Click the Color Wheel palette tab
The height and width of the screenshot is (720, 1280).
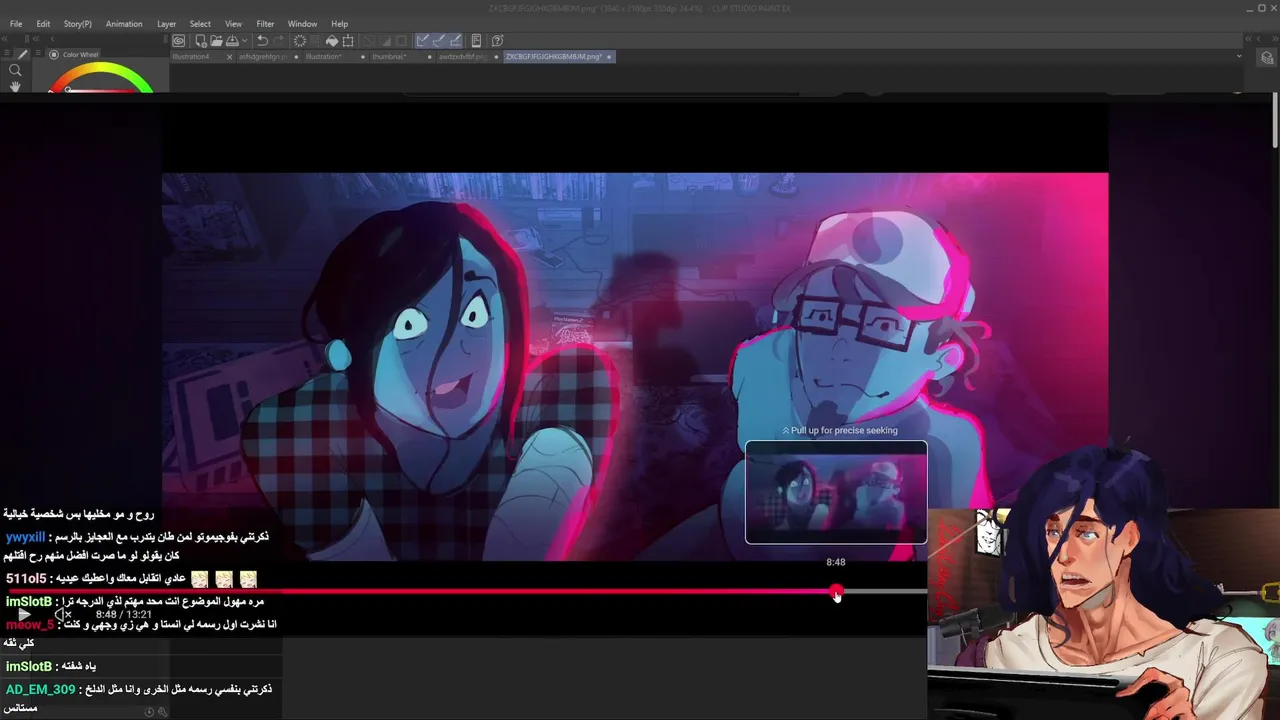pyautogui.click(x=76, y=55)
